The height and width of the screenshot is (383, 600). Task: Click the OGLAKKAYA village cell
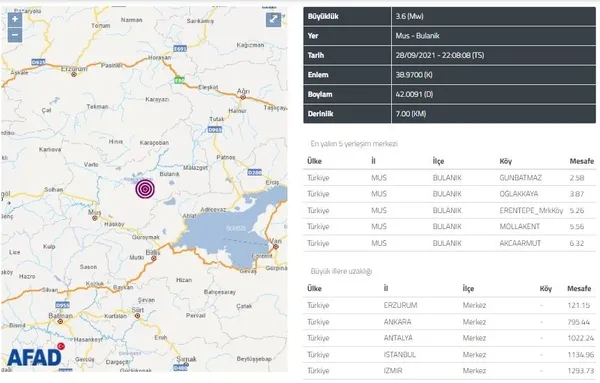(x=518, y=194)
